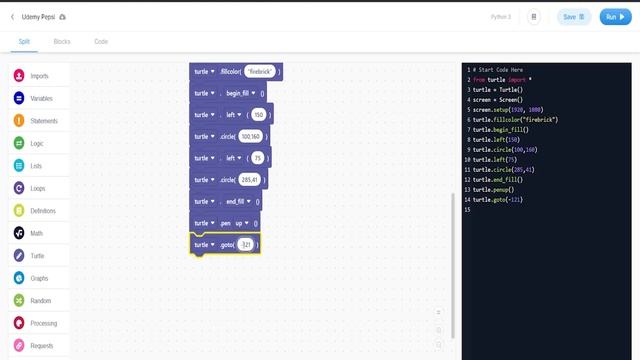Screen dimensions: 640x360
Task: Open the Math category icon
Action: click(x=19, y=233)
